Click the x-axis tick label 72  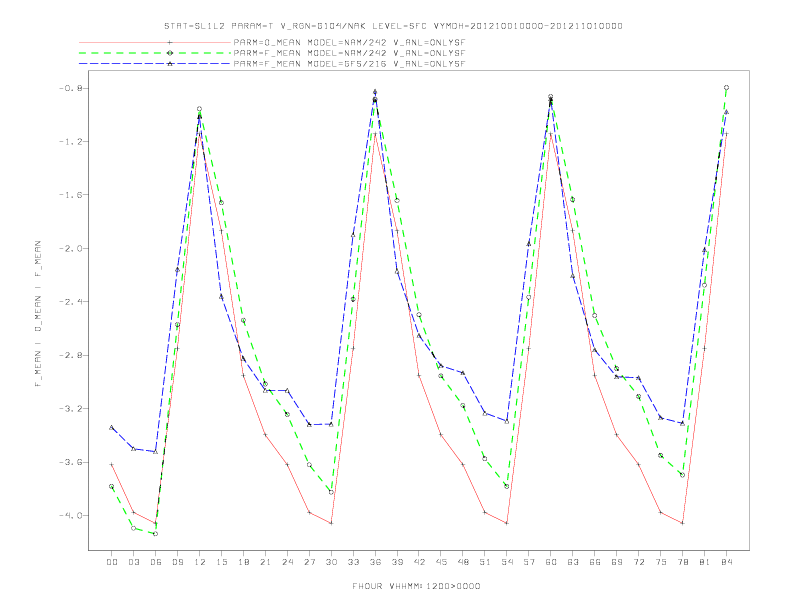coord(639,562)
